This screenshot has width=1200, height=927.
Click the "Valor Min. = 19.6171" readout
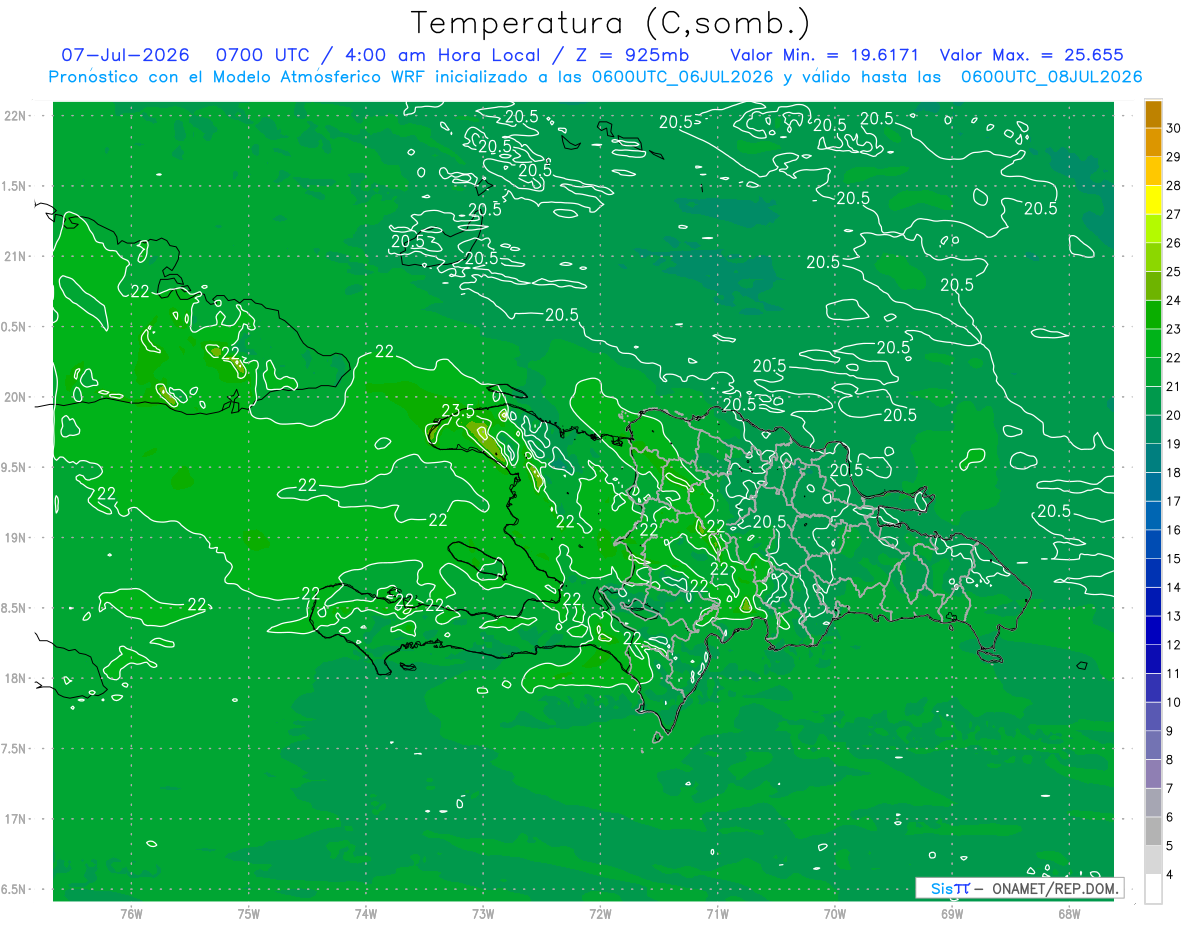(824, 55)
